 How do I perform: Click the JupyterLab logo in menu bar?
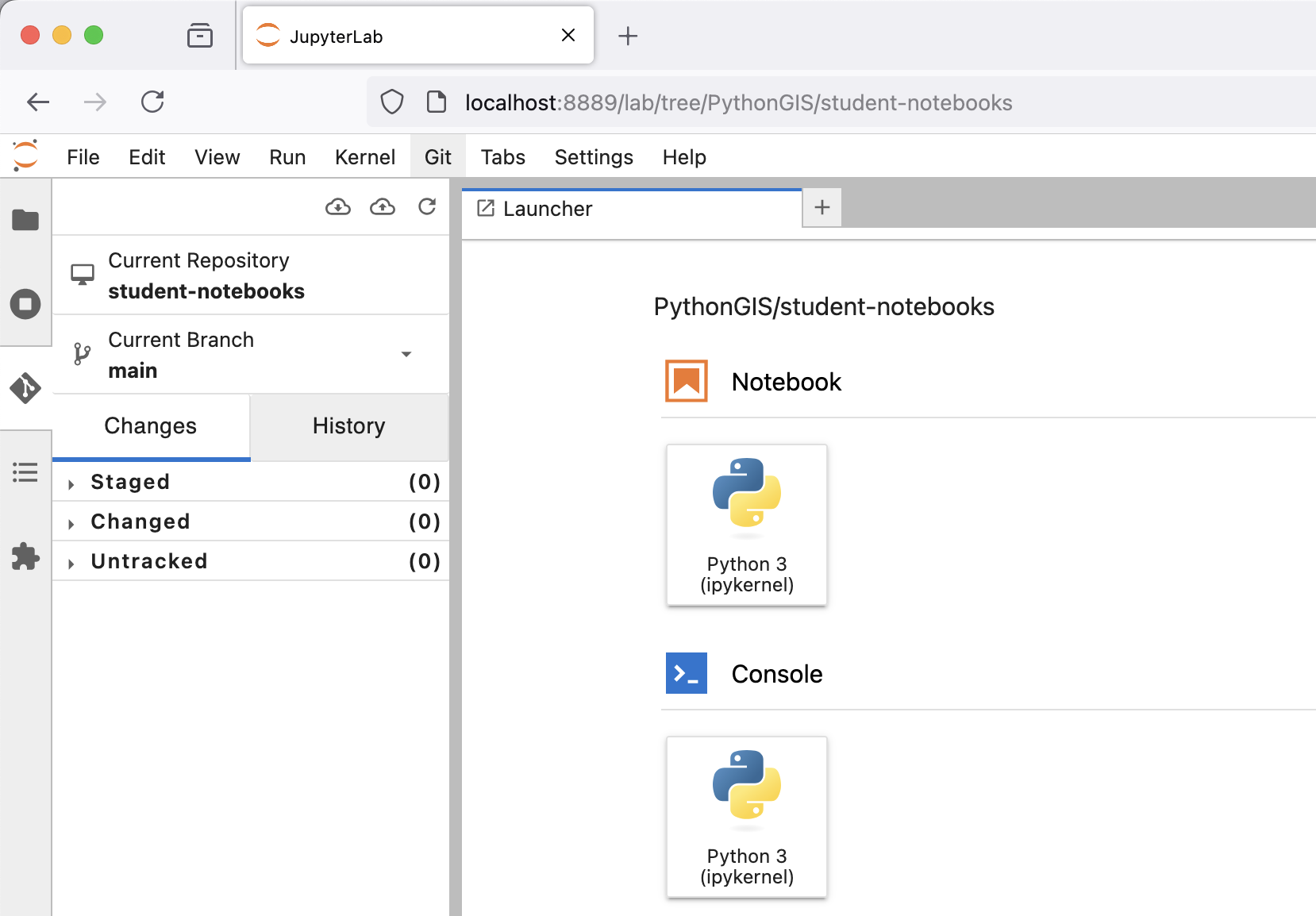pyautogui.click(x=25, y=156)
